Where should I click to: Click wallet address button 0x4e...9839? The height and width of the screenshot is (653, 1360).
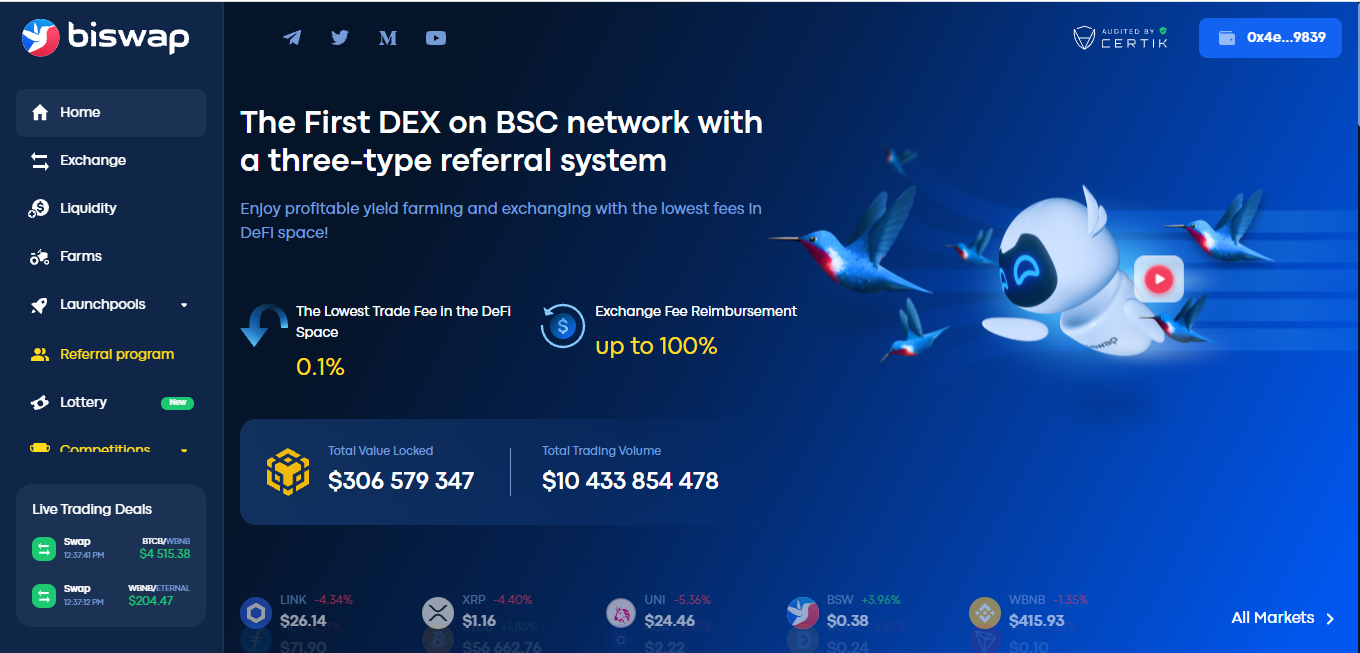coord(1270,38)
